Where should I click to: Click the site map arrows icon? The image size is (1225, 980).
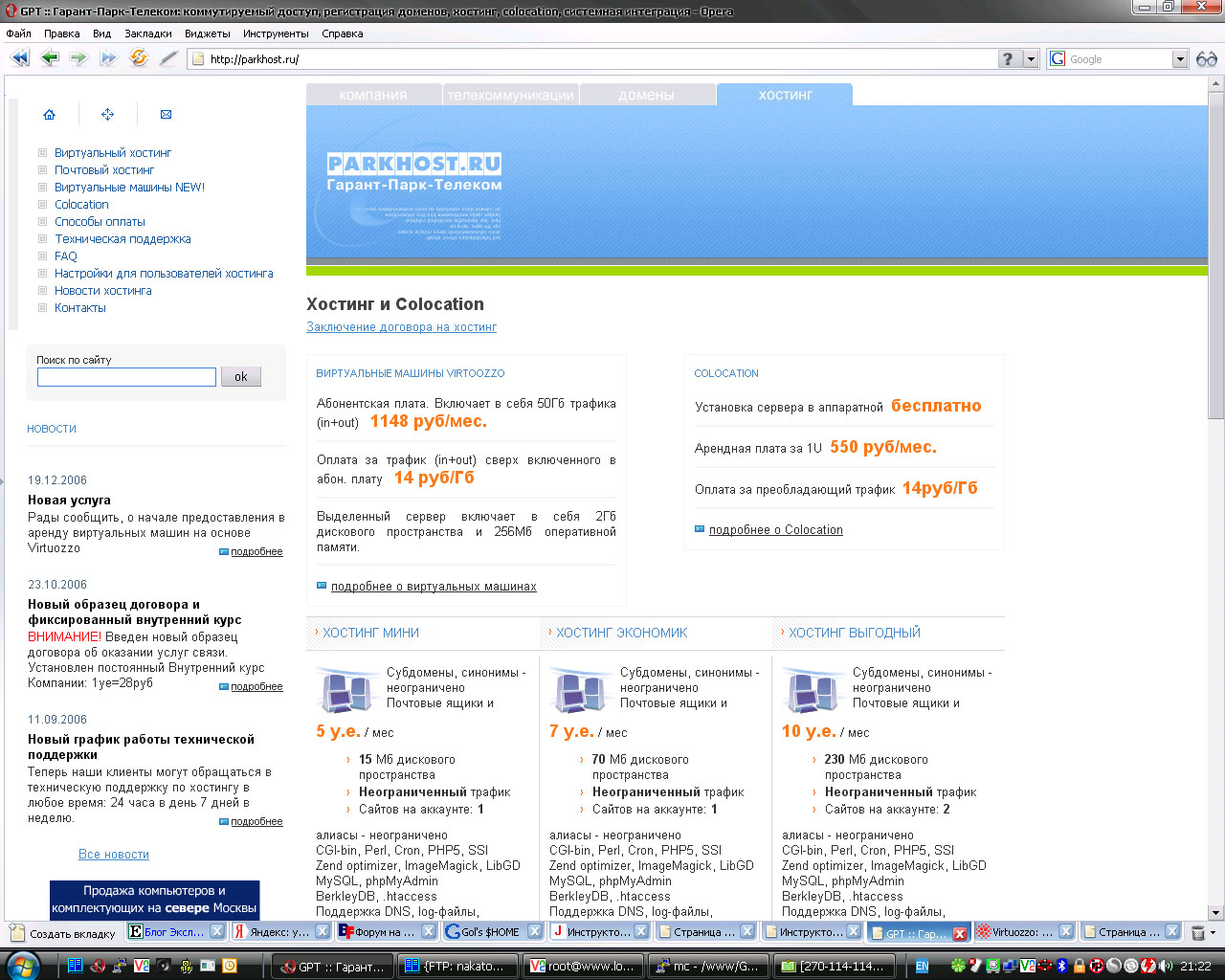coord(107,114)
